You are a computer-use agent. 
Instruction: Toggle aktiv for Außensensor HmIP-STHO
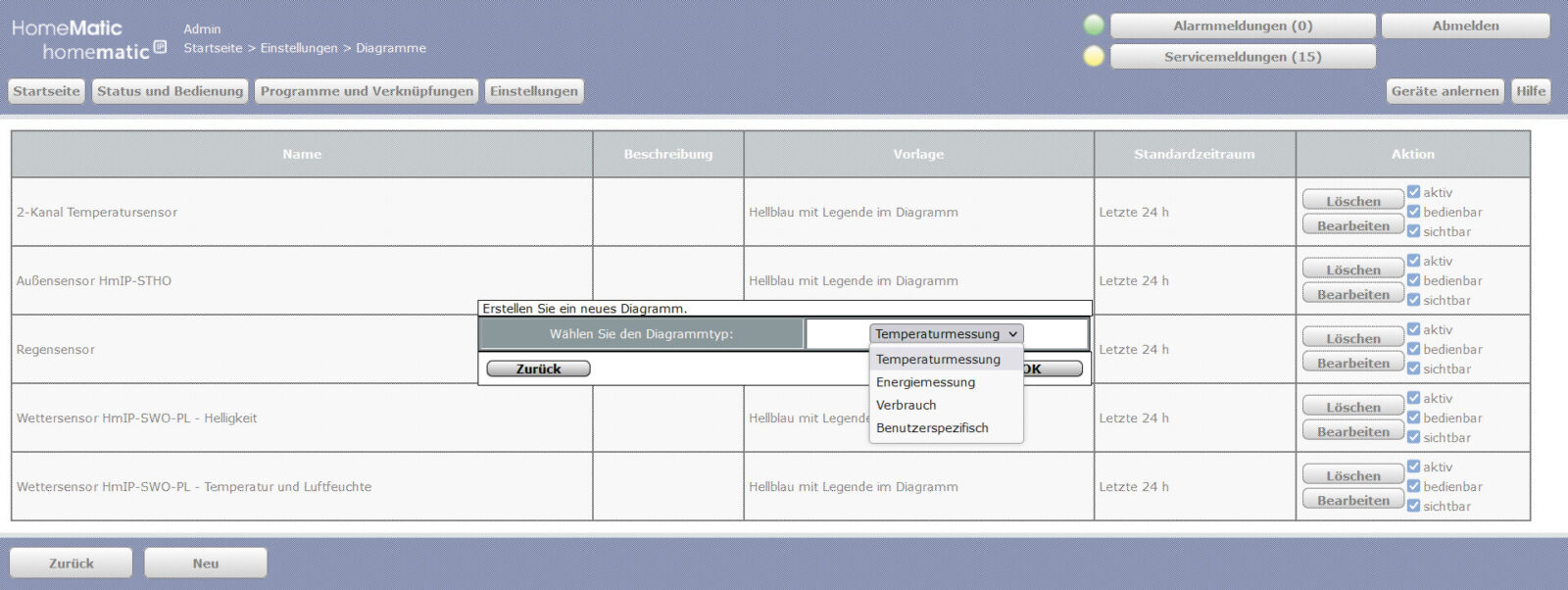[1413, 261]
